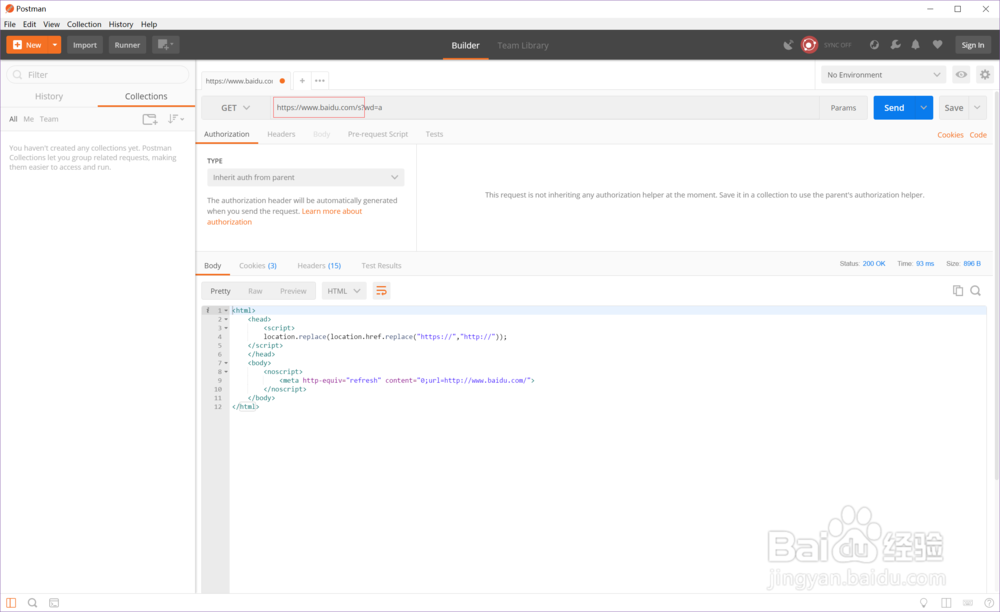Select the response Headers (15) tab
The height and width of the screenshot is (612, 1000).
point(319,266)
